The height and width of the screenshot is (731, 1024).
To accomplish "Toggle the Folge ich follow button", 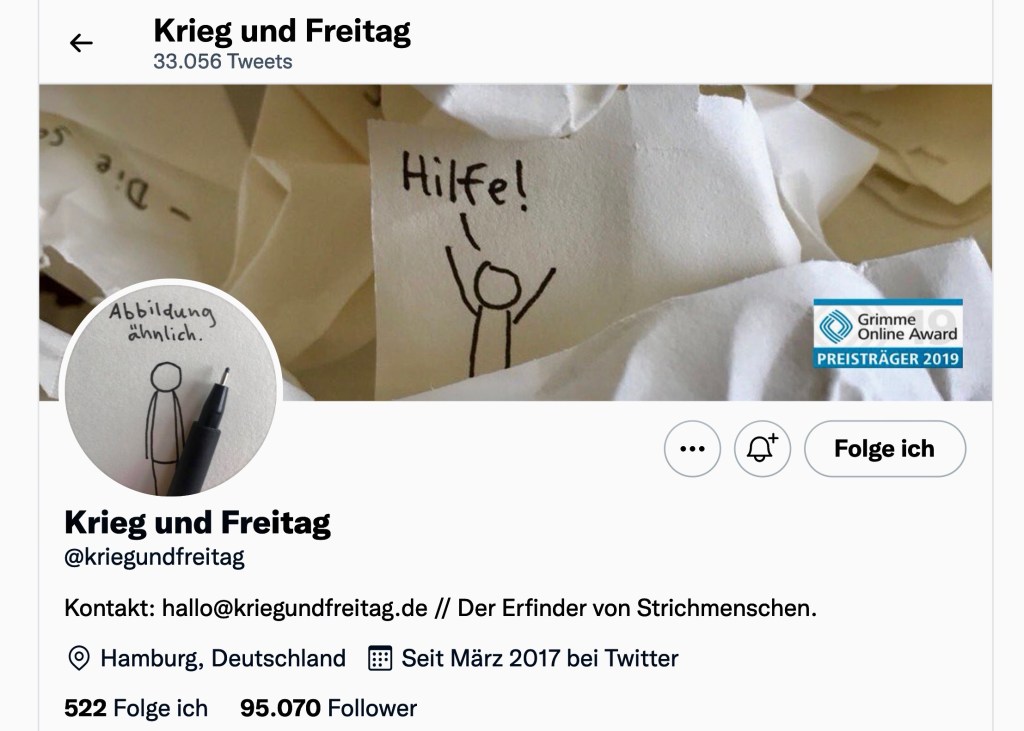I will [884, 449].
